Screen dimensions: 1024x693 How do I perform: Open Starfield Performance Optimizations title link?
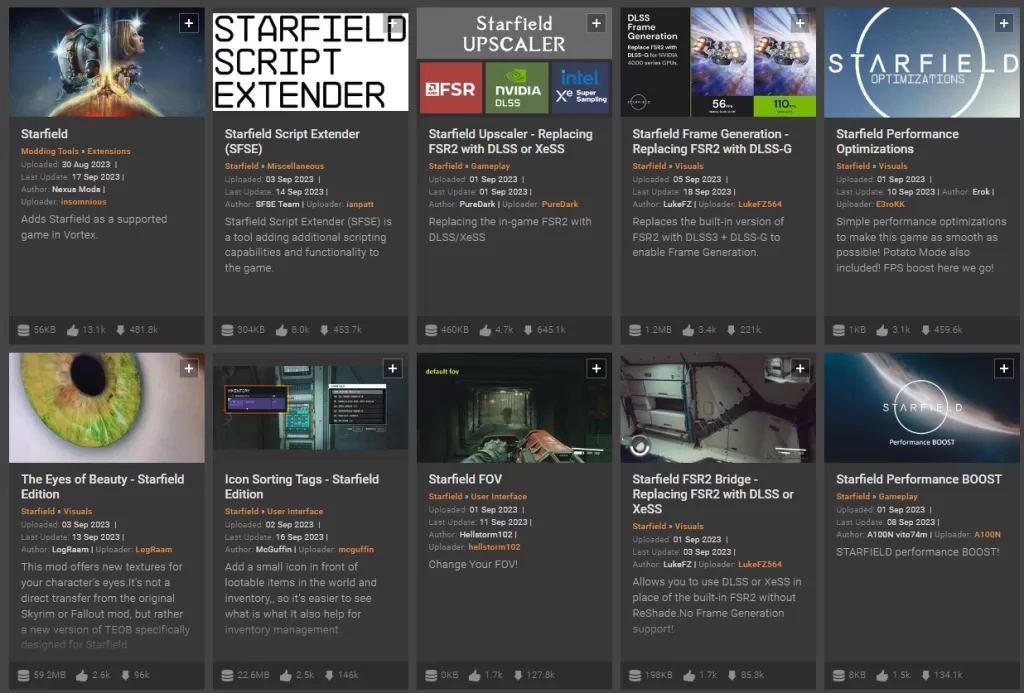click(897, 141)
